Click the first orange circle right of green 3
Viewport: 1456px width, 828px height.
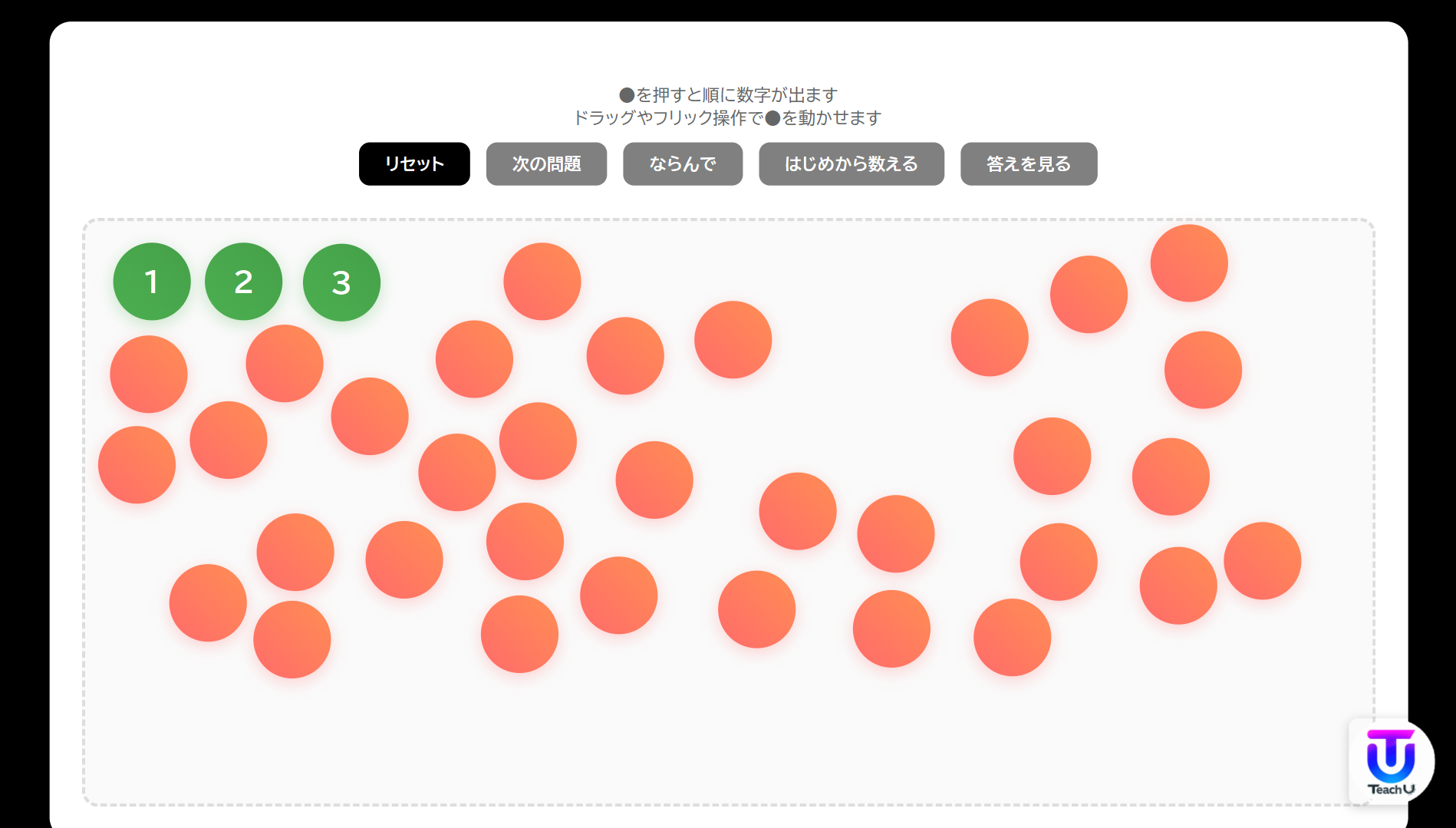click(x=542, y=282)
